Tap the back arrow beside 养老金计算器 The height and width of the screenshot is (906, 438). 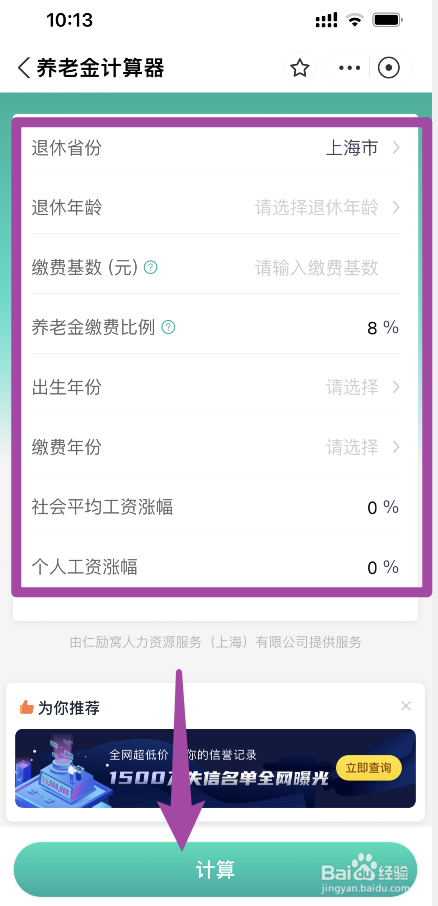pyautogui.click(x=23, y=68)
